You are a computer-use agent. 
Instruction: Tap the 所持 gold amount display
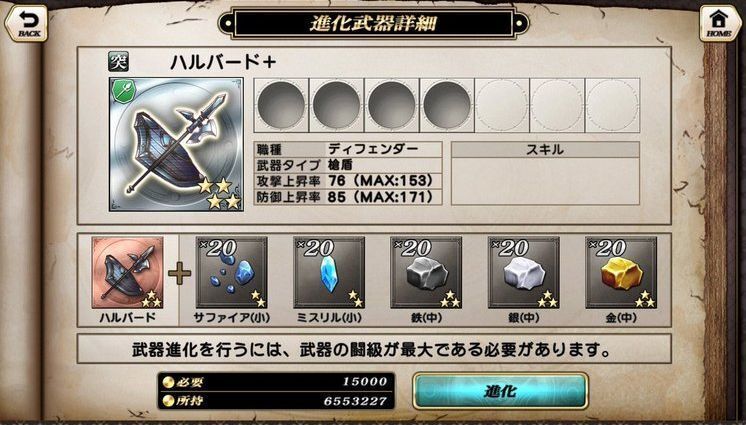click(276, 401)
